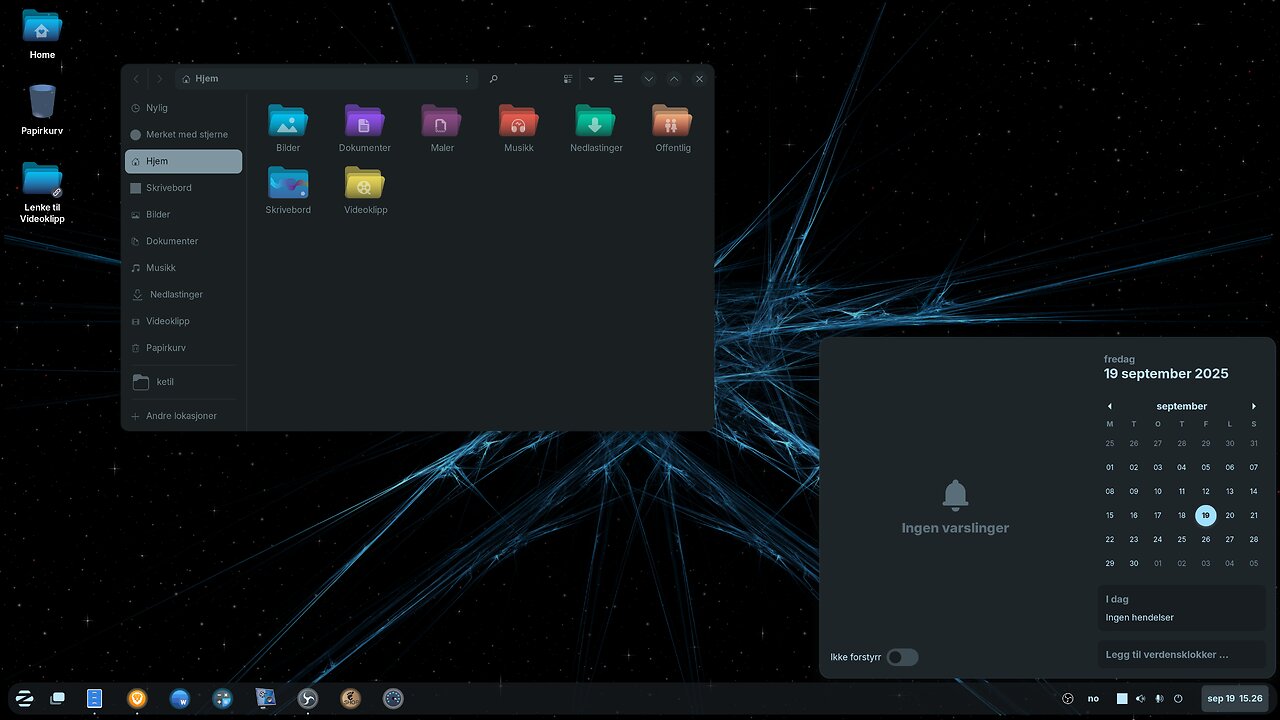Open view options dropdown arrow
This screenshot has height=720, width=1280.
tap(591, 79)
